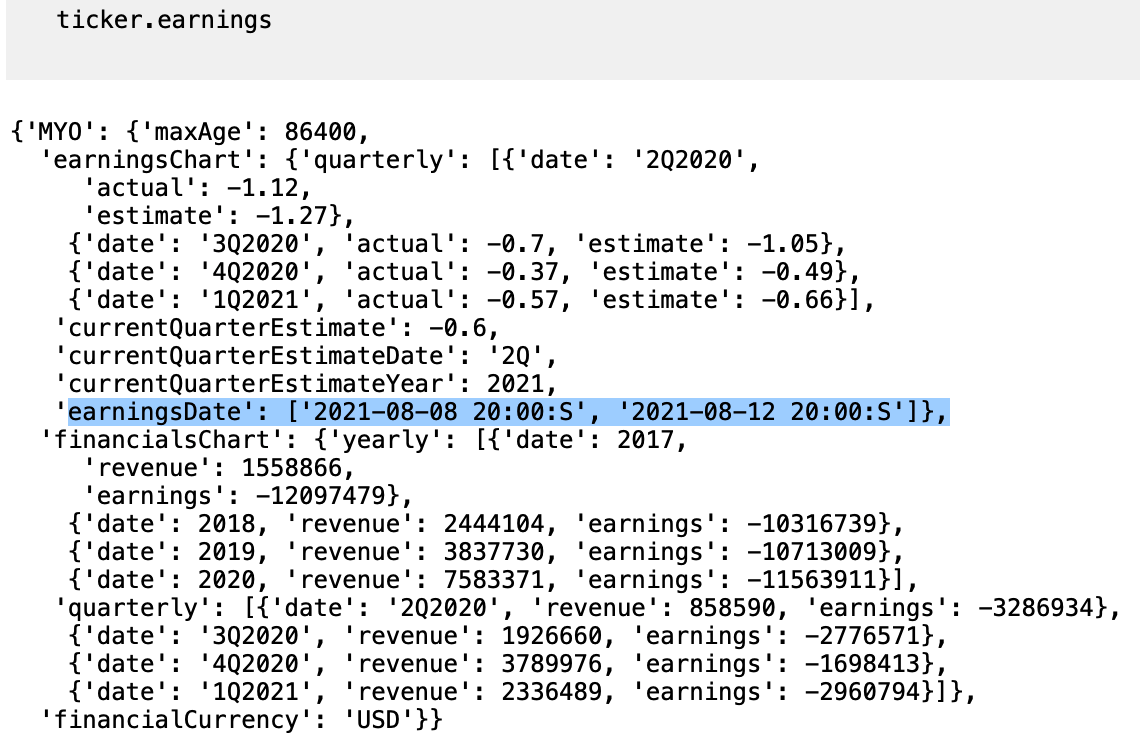
Task: Click the quarterly earnings value -3286934
Action: tap(1035, 608)
